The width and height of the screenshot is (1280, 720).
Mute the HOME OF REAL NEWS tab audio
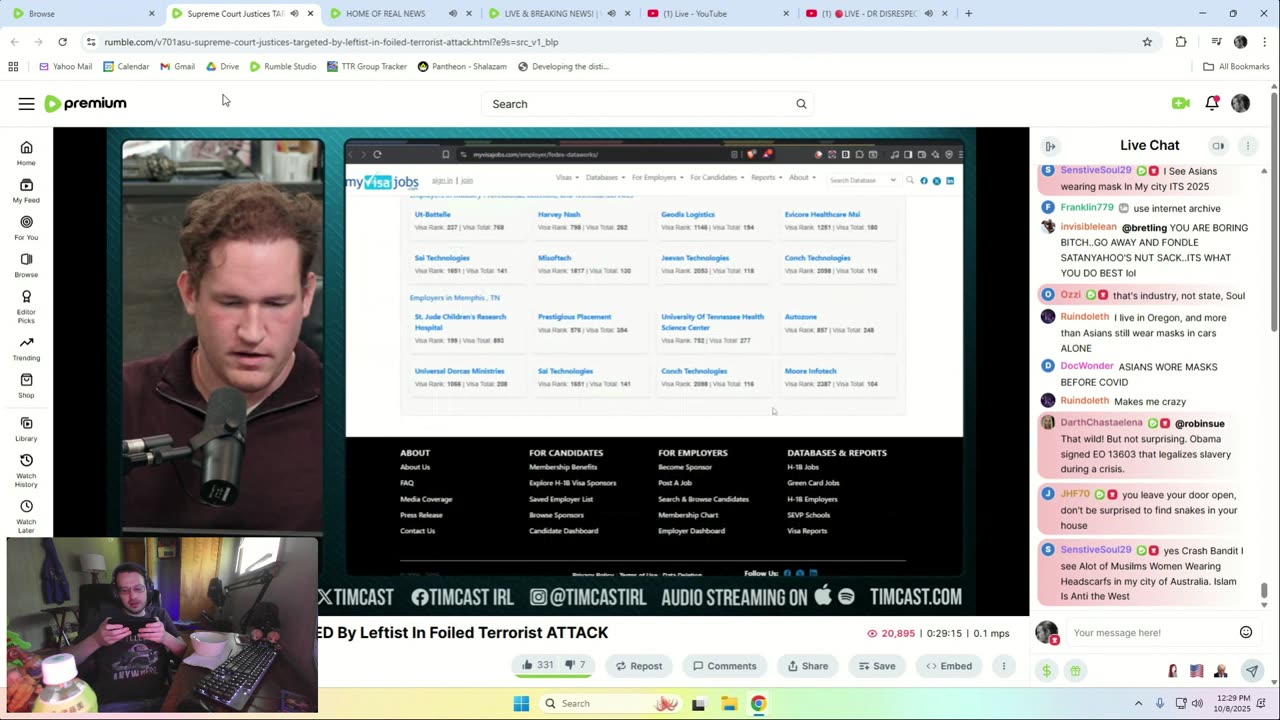coord(452,14)
